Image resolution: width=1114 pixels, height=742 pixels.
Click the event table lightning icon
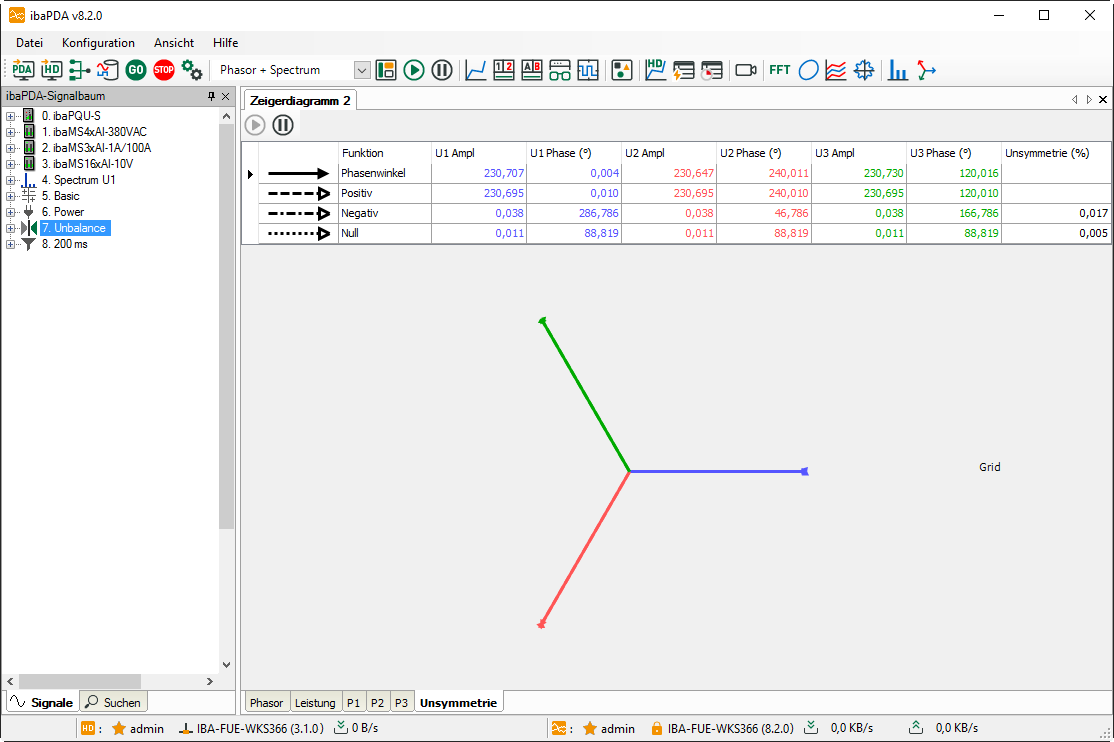tap(683, 70)
